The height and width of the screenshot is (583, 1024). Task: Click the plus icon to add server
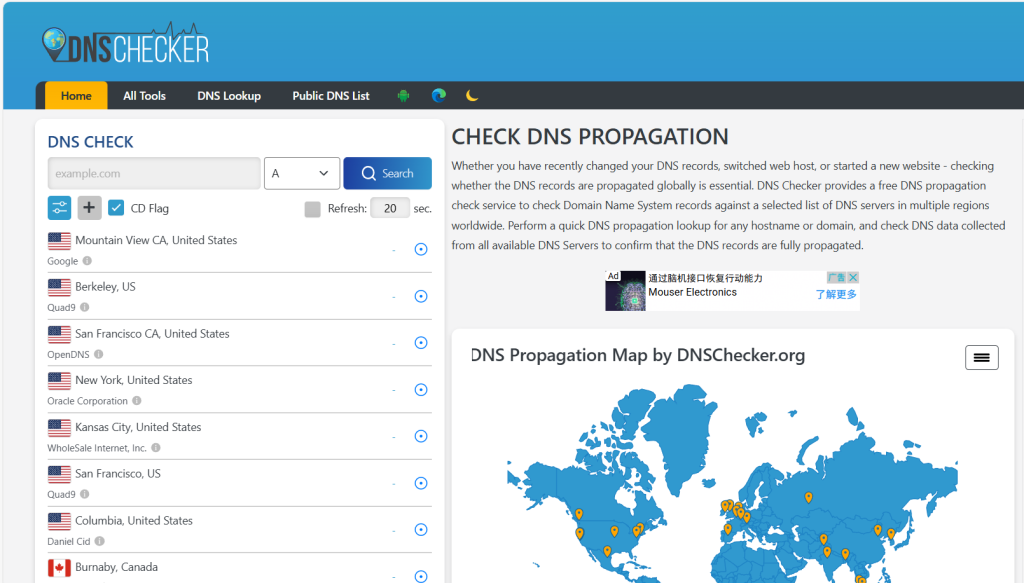tap(90, 208)
